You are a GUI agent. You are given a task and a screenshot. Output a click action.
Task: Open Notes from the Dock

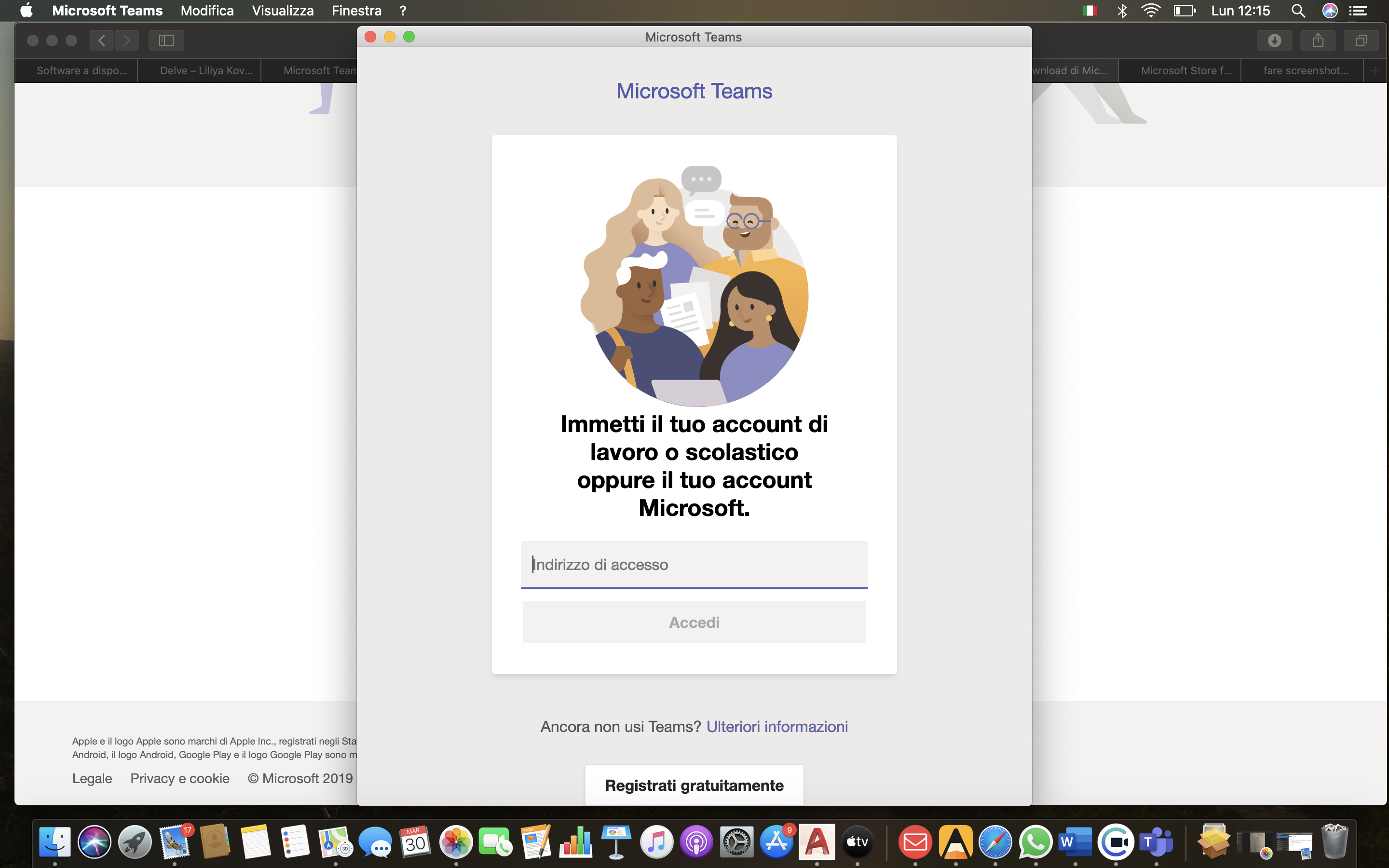point(256,841)
